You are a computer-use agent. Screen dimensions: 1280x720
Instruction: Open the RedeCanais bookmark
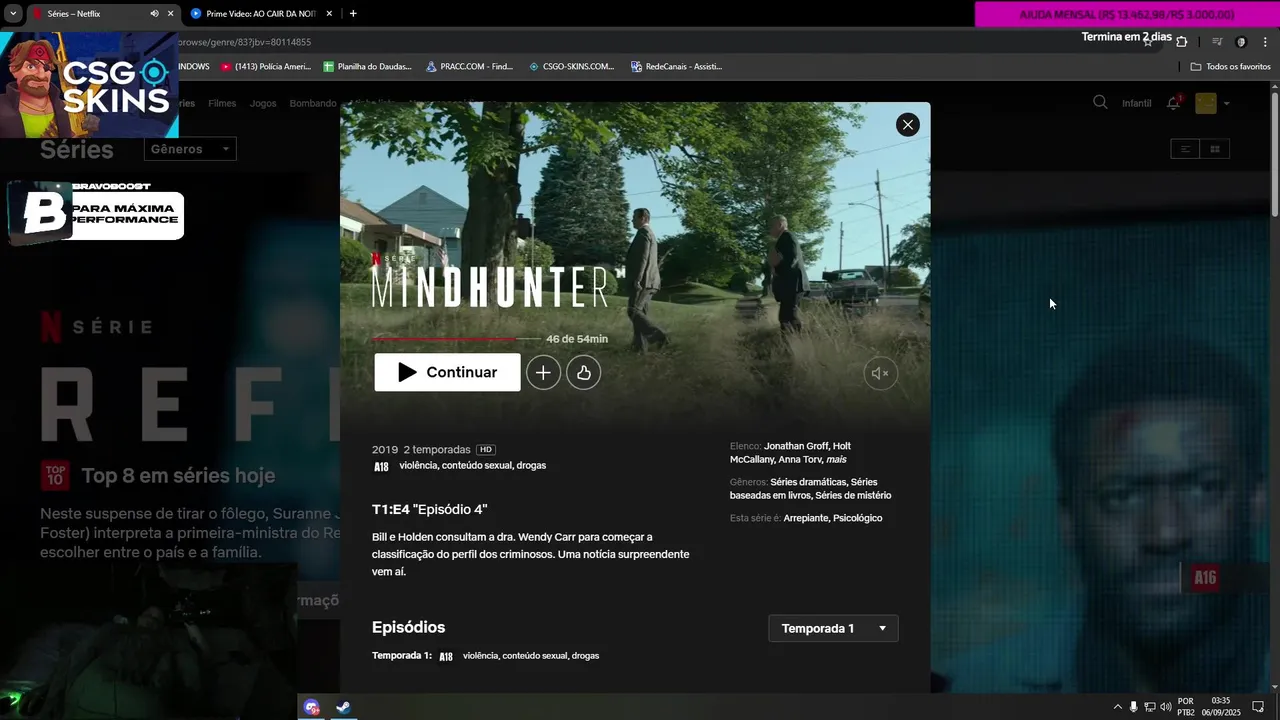coord(676,67)
